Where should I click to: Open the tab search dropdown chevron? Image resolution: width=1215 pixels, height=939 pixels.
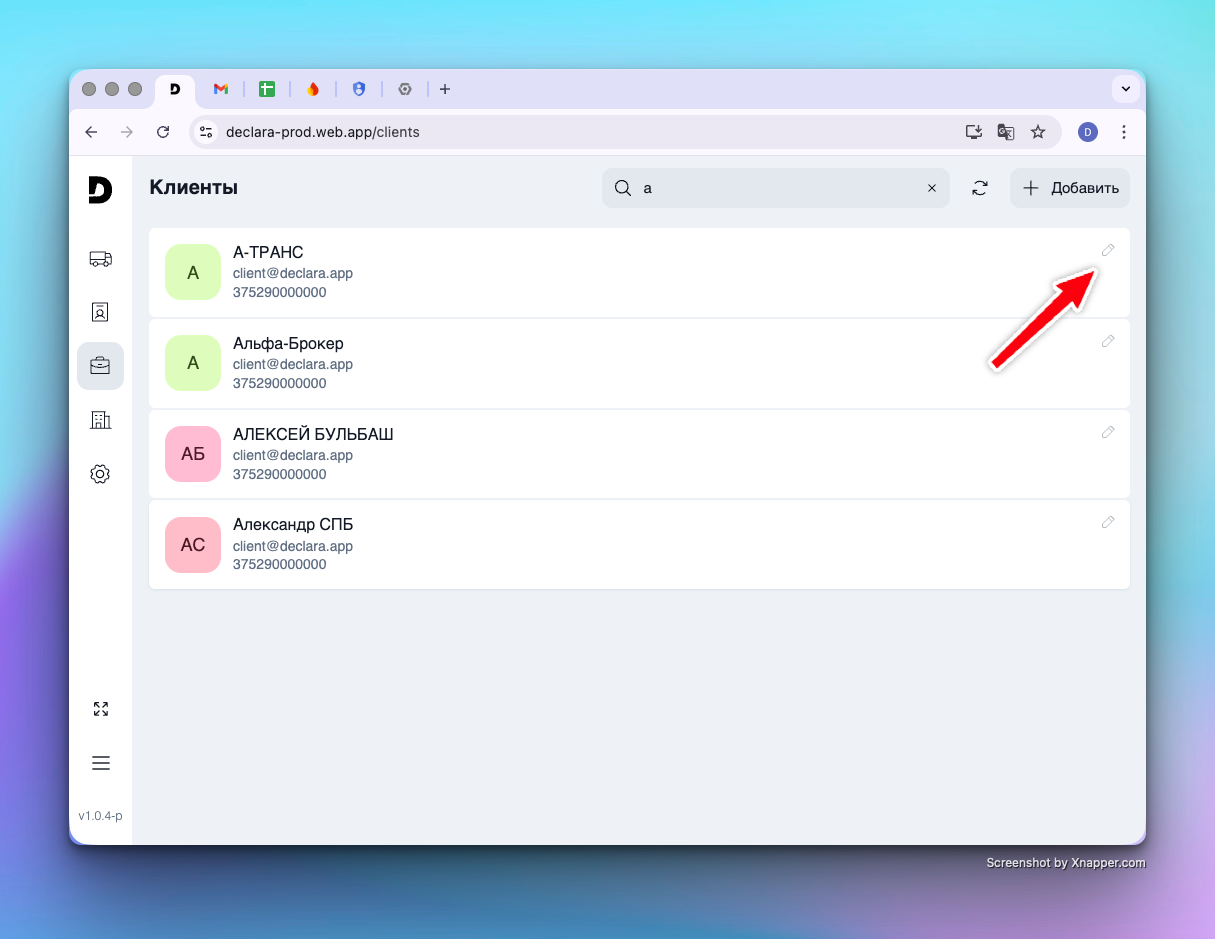click(1126, 89)
